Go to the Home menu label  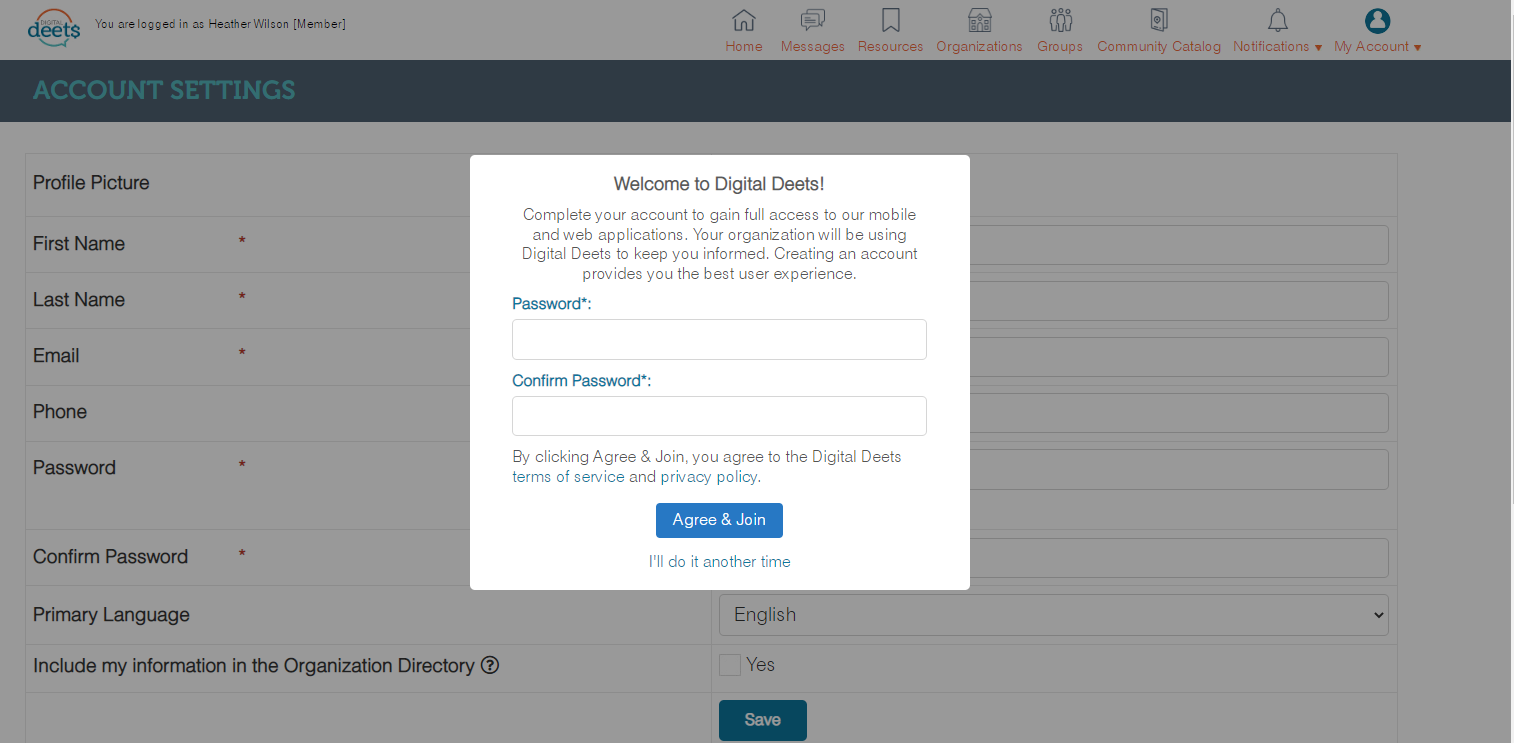[744, 47]
